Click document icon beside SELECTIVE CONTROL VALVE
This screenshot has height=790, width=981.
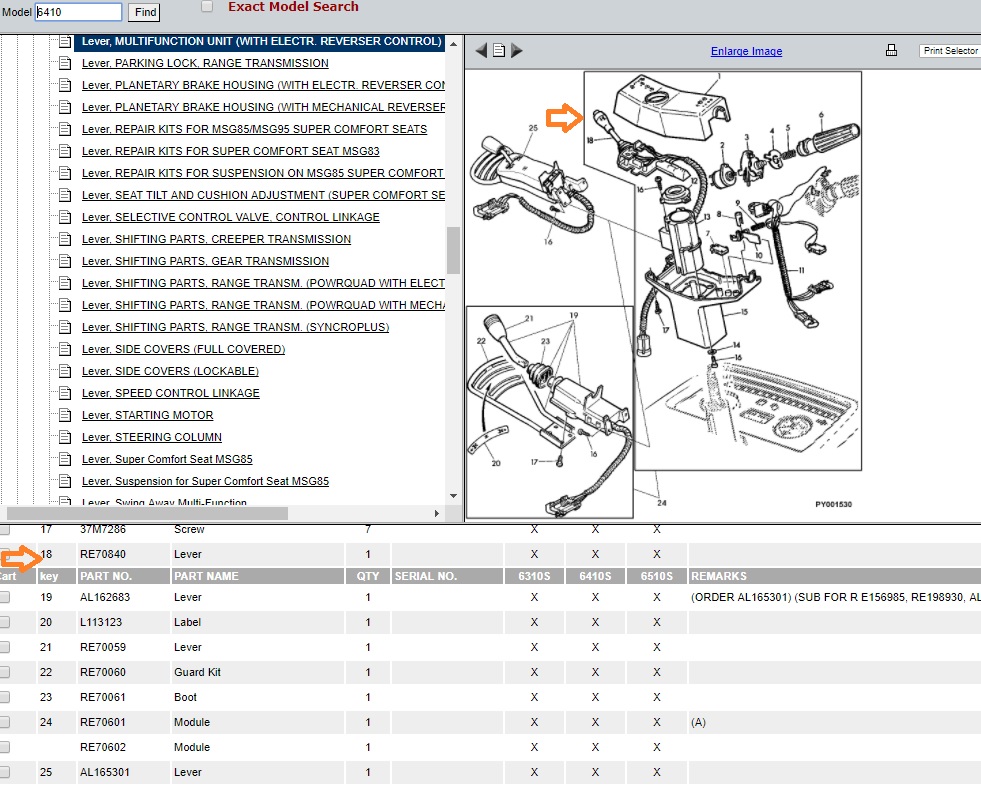coord(65,218)
